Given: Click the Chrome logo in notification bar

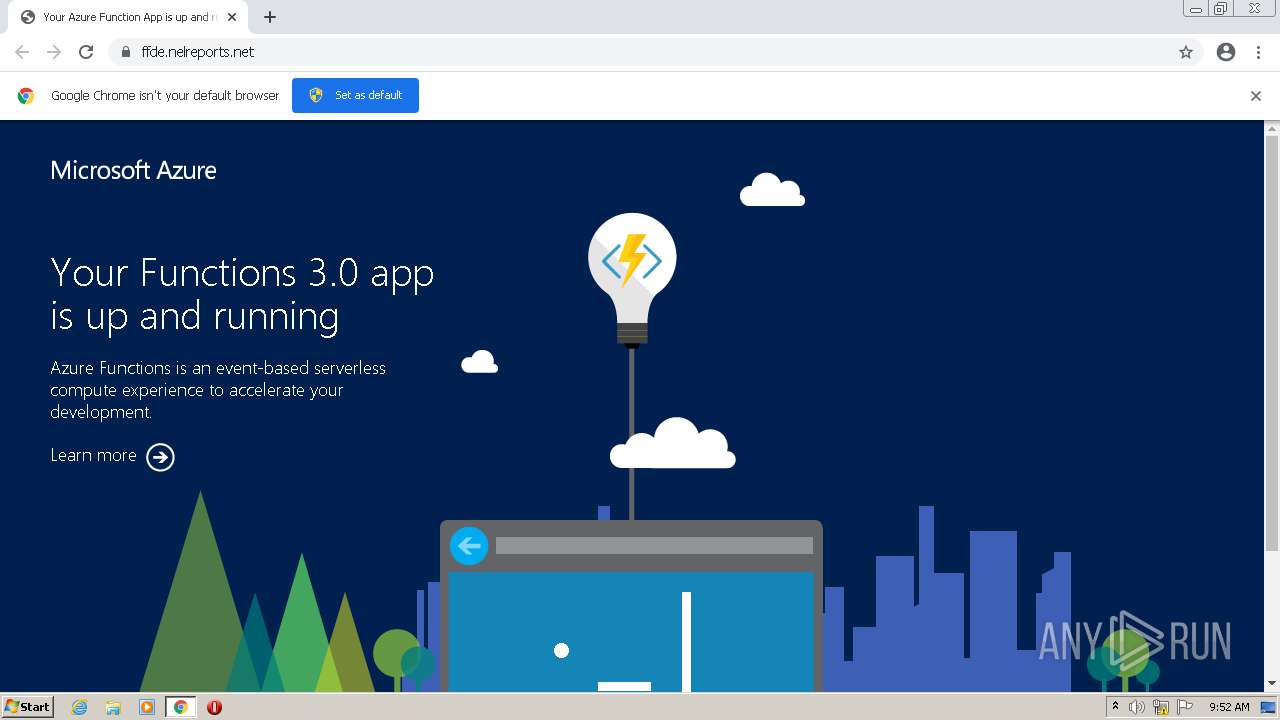Looking at the screenshot, I should (26, 96).
